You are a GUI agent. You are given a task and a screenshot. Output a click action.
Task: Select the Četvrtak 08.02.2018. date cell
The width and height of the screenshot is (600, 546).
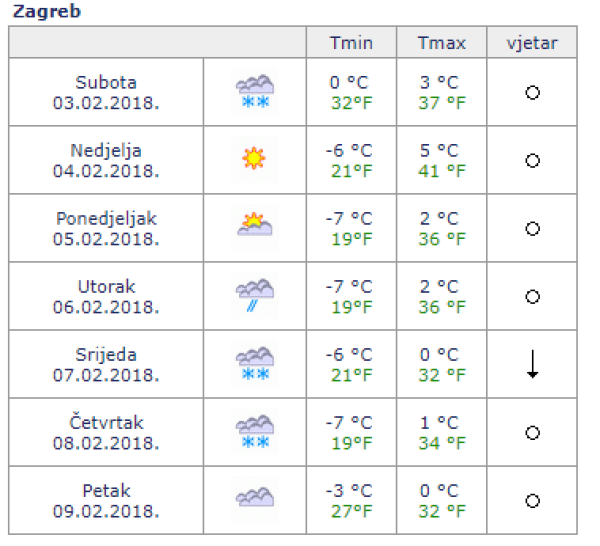tap(106, 432)
